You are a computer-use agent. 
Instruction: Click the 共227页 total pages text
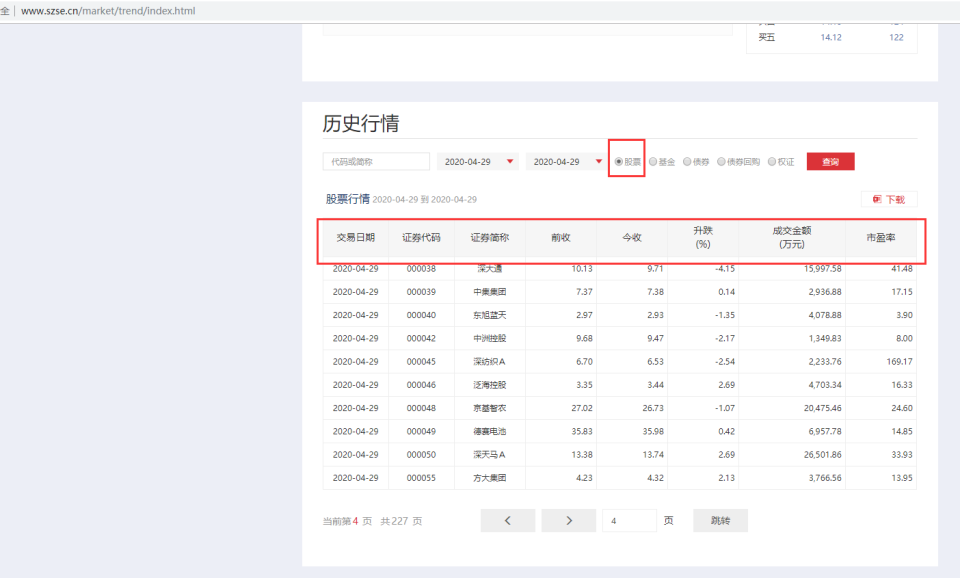(x=401, y=521)
